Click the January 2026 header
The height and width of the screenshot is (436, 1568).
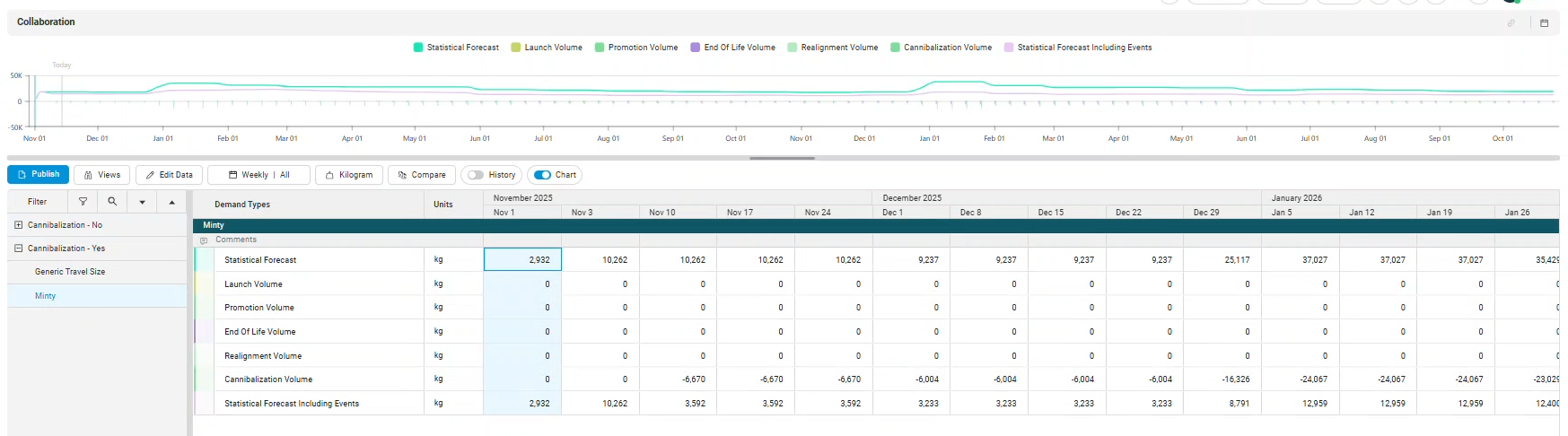(1410, 197)
